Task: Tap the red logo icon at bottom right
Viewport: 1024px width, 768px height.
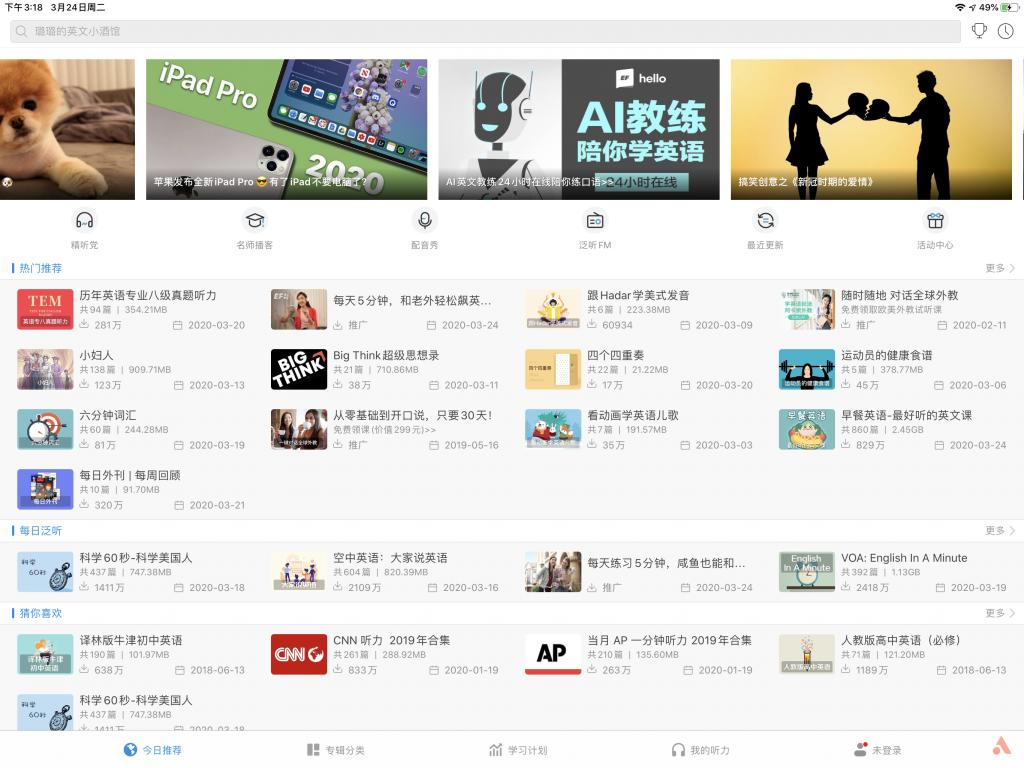Action: (1002, 745)
